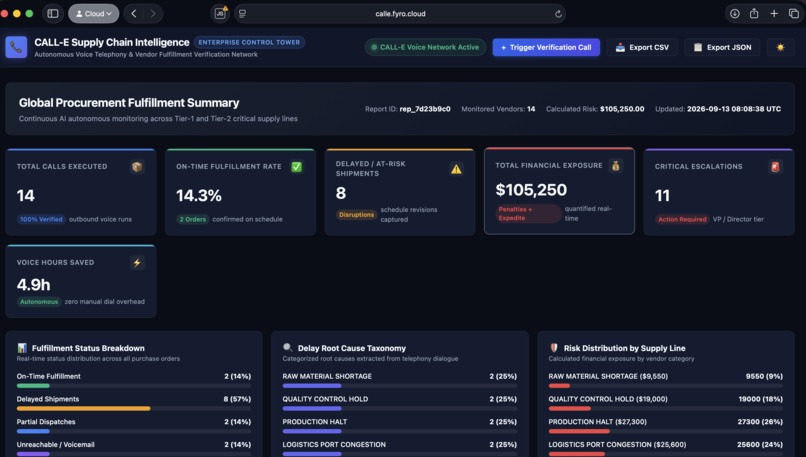Click Export CSV button
Image resolution: width=806 pixels, height=457 pixels.
[642, 47]
